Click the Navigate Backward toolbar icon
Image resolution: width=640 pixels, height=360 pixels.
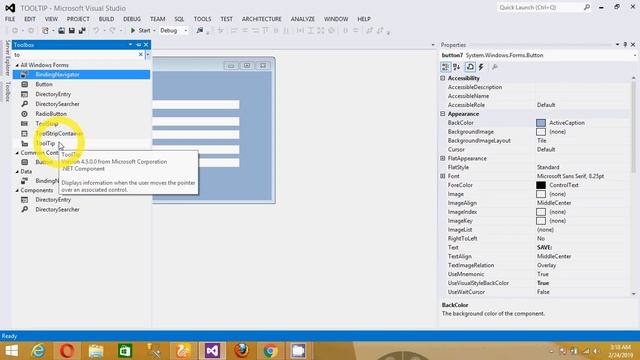15,31
